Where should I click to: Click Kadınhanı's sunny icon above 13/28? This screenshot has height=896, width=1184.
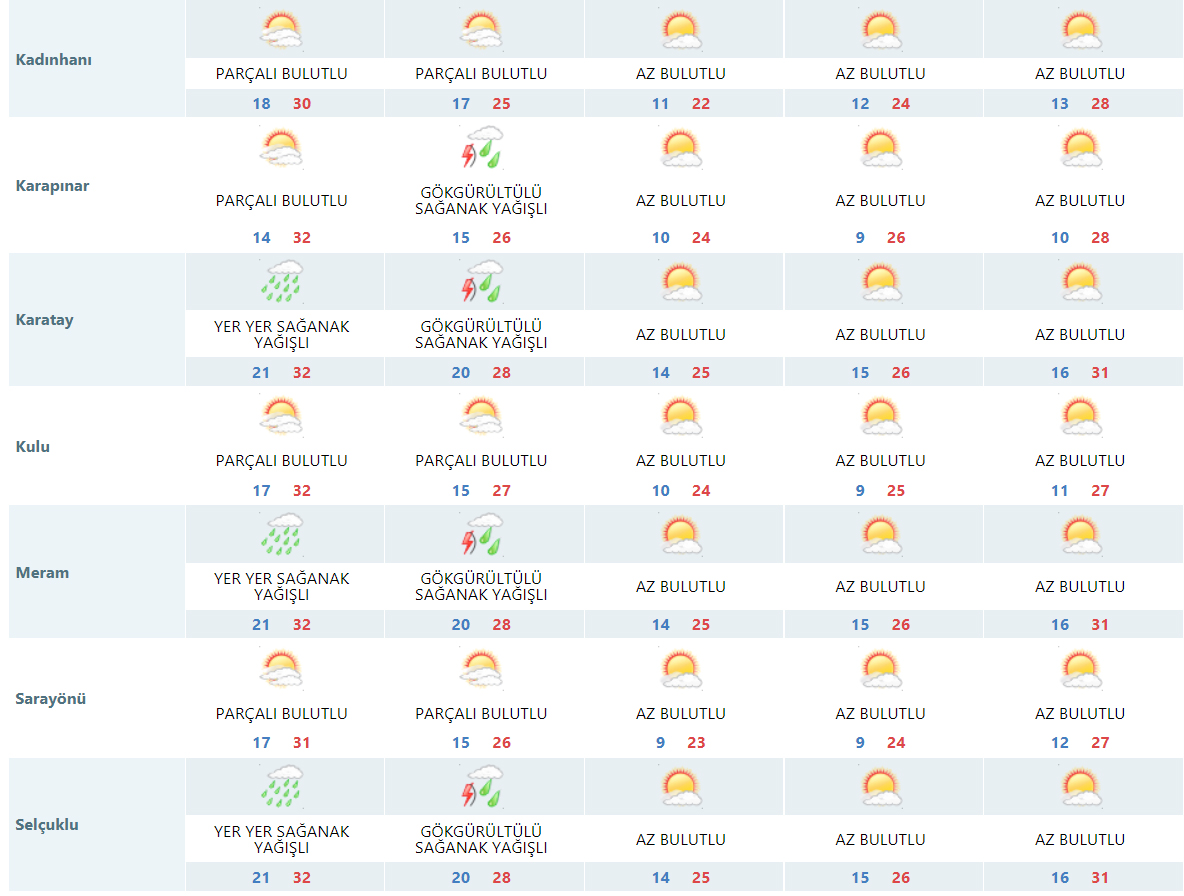pos(1081,30)
